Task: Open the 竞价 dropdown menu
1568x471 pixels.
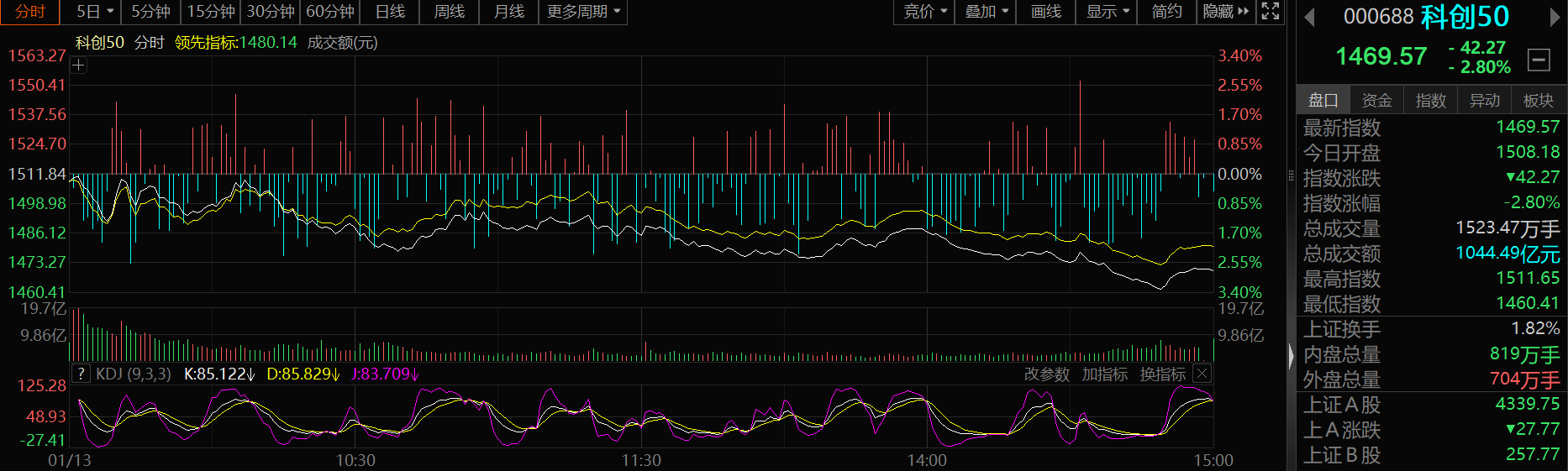Action: tap(924, 12)
